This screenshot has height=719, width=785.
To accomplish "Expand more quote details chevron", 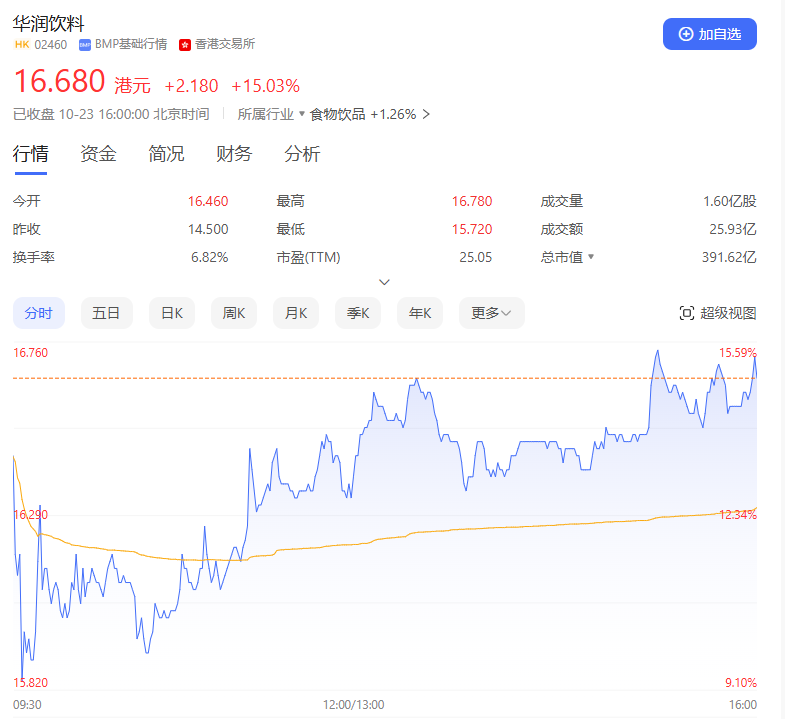I will [x=384, y=282].
